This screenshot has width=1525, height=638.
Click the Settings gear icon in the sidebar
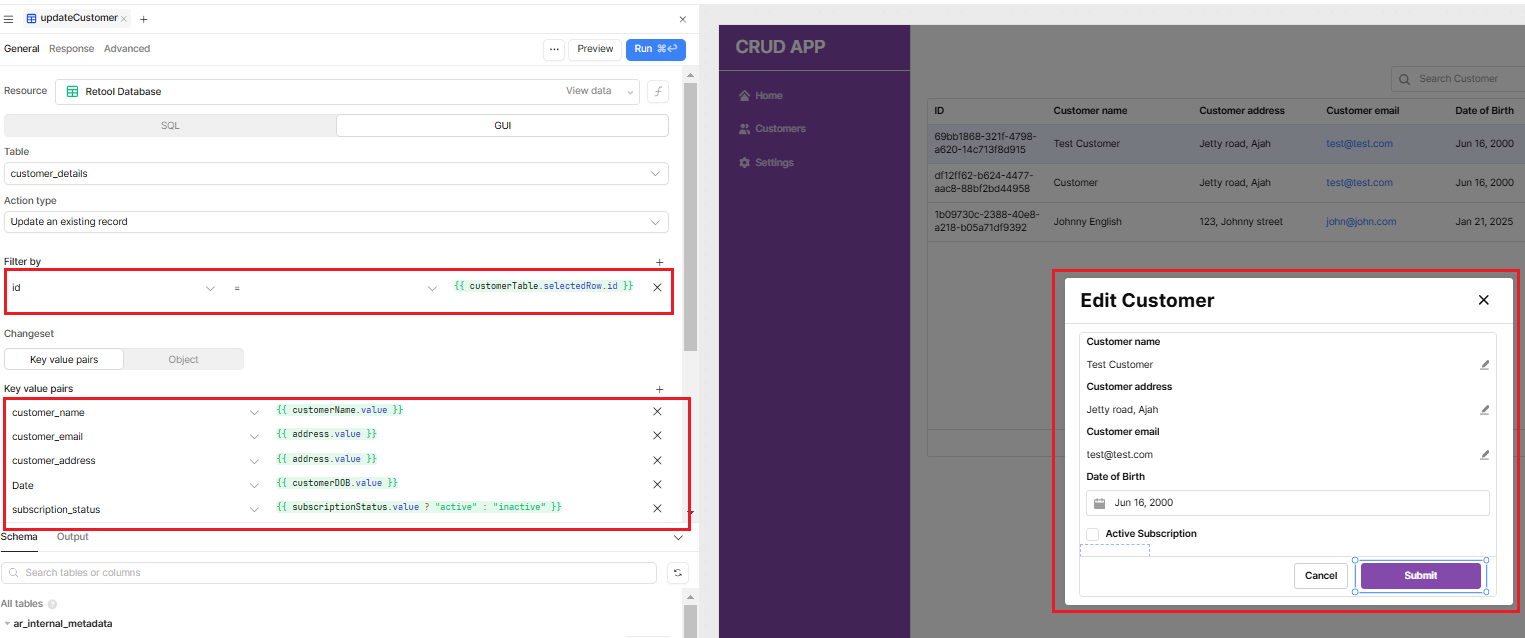tap(744, 163)
